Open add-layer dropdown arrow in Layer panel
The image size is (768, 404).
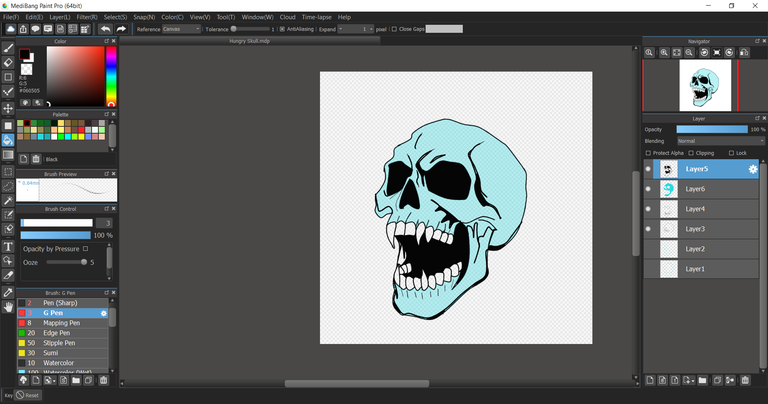point(693,380)
